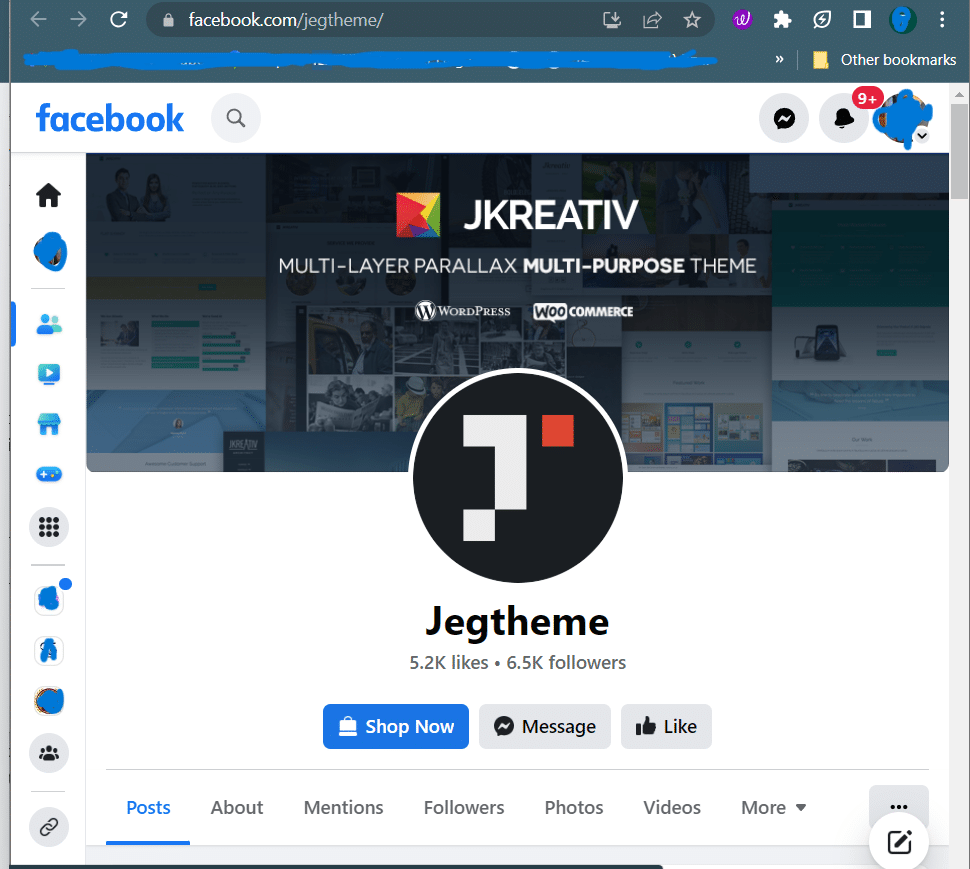Viewport: 970px width, 869px height.
Task: Open the apps grid menu icon
Action: pyautogui.click(x=49, y=527)
